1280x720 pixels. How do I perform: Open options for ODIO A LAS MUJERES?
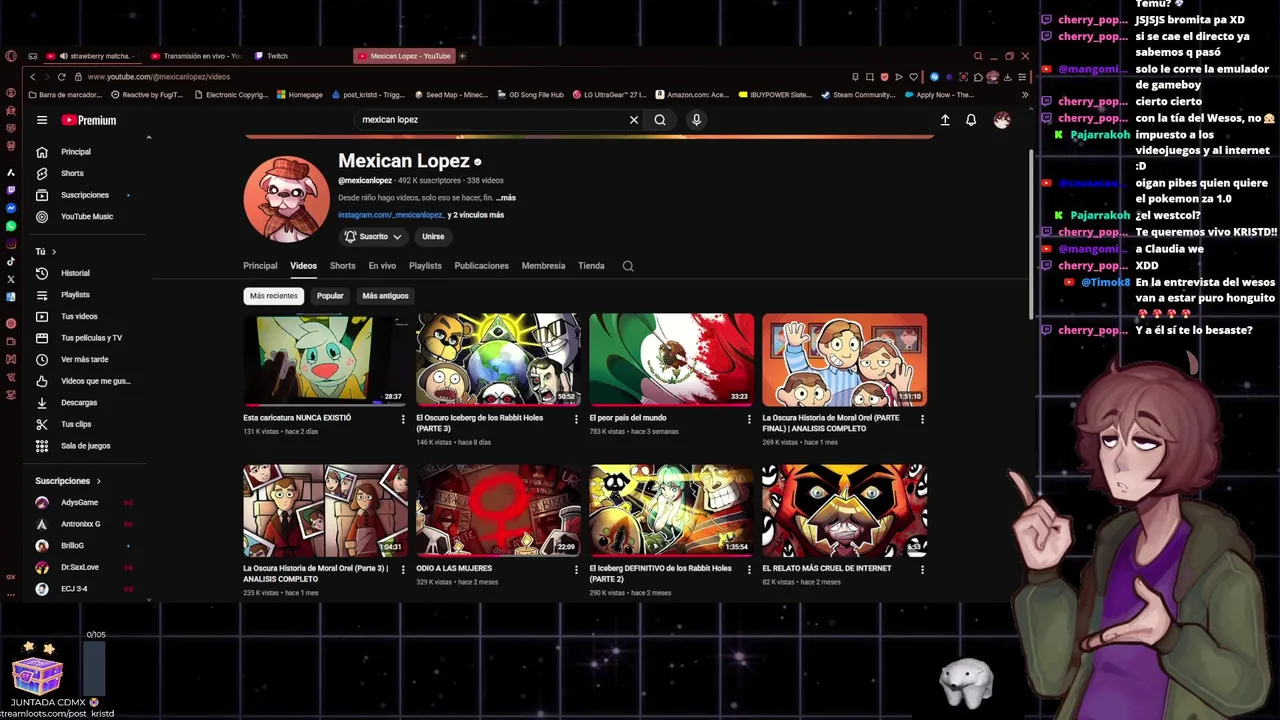[x=576, y=569]
